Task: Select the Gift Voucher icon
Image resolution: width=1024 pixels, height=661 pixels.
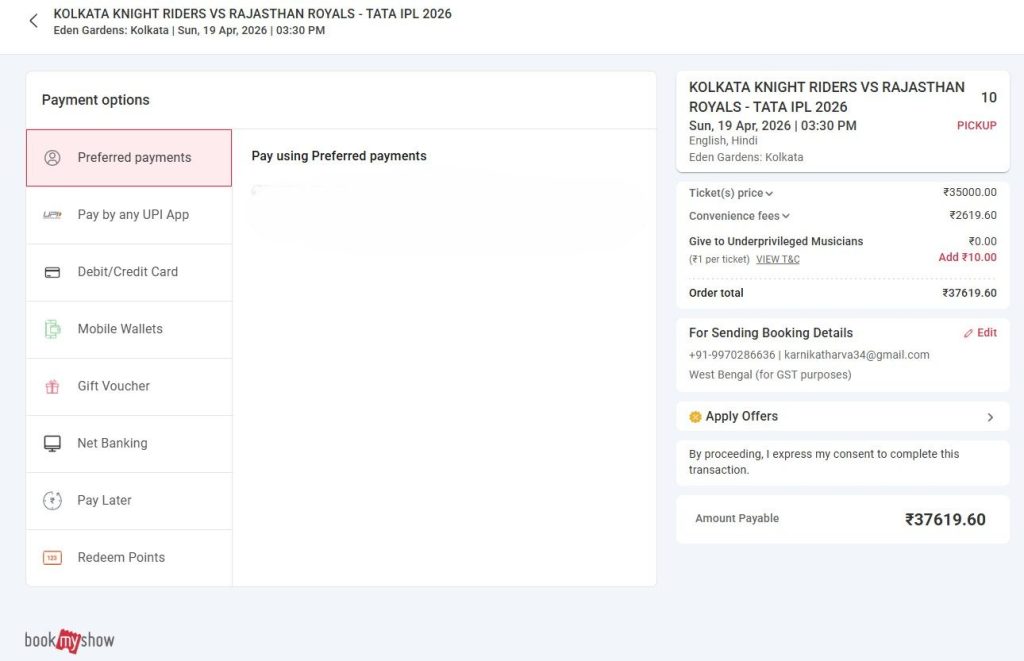Action: coord(52,386)
